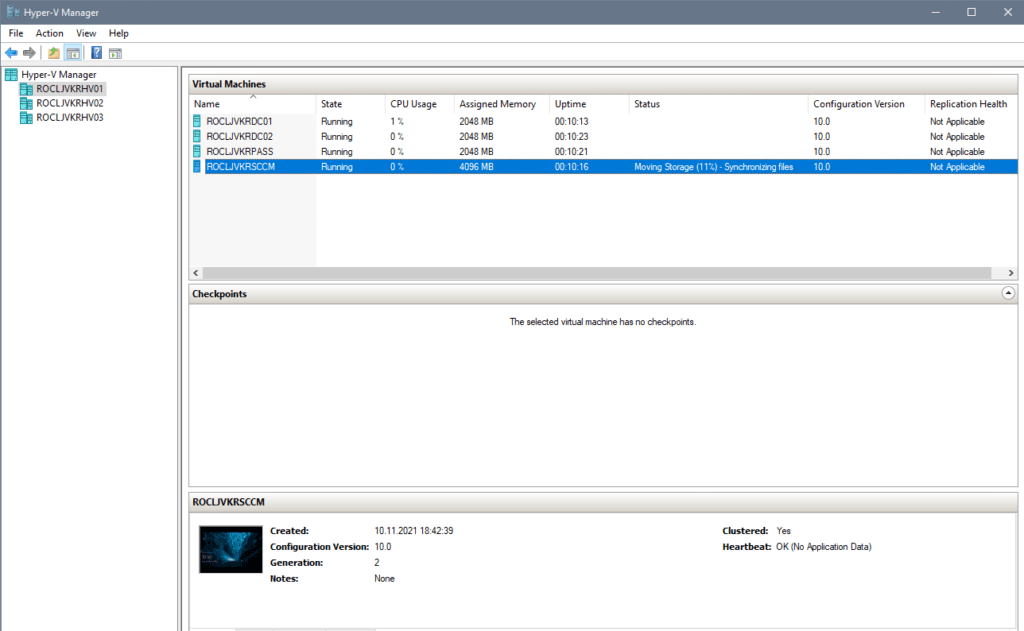
Task: Select the ROCLJVKRDC01 virtual machine row
Action: (x=603, y=121)
